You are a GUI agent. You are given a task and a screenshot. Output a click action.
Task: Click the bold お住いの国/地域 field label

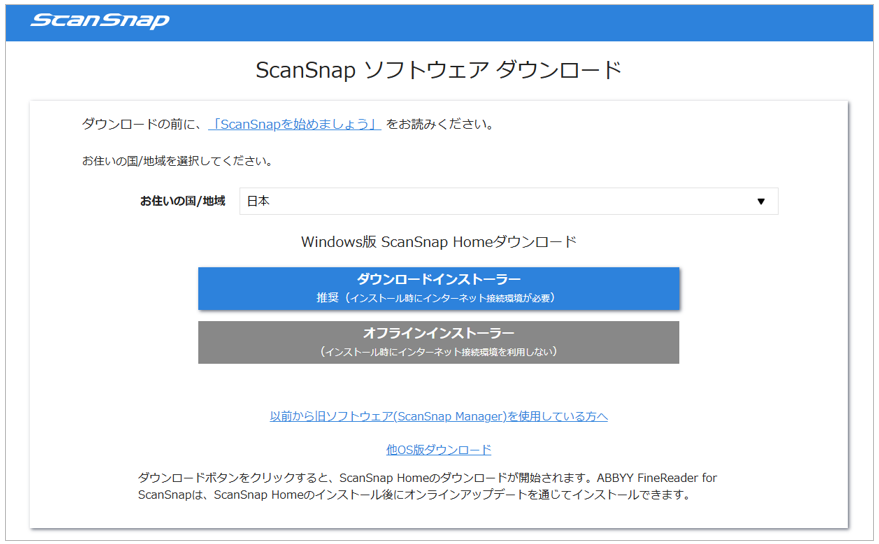[182, 201]
